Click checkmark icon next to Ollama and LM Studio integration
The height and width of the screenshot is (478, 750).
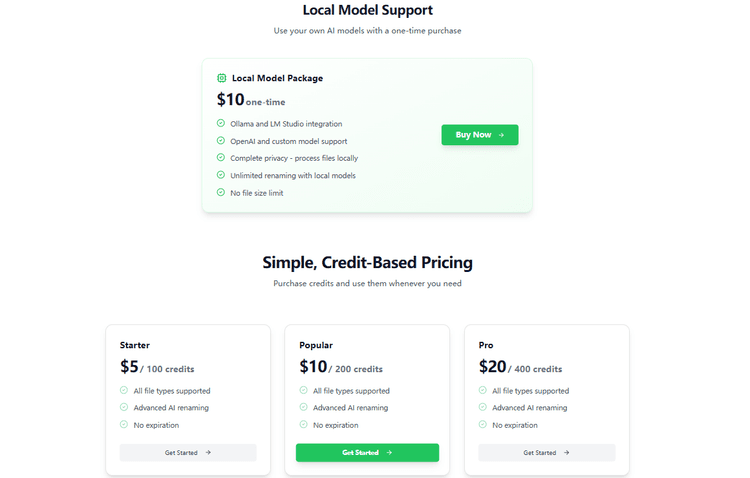[x=221, y=124]
